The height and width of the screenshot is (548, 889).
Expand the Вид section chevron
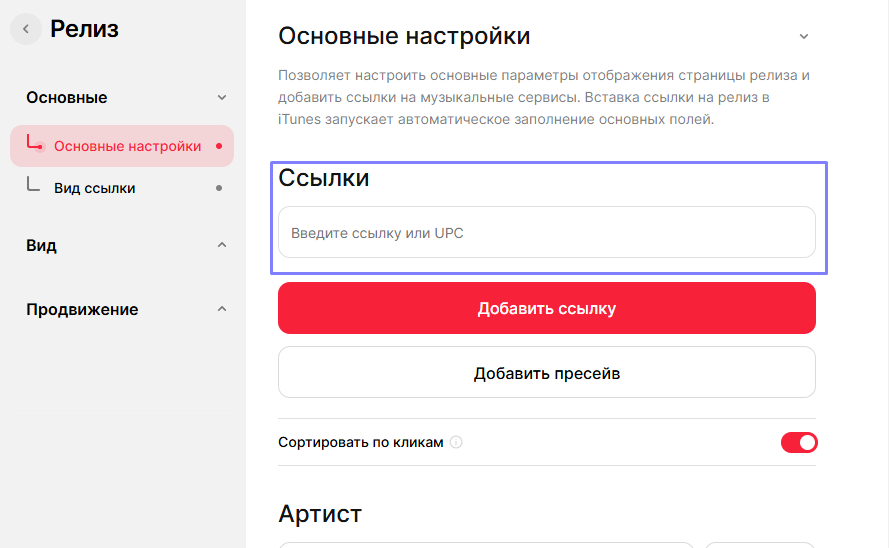coord(222,246)
